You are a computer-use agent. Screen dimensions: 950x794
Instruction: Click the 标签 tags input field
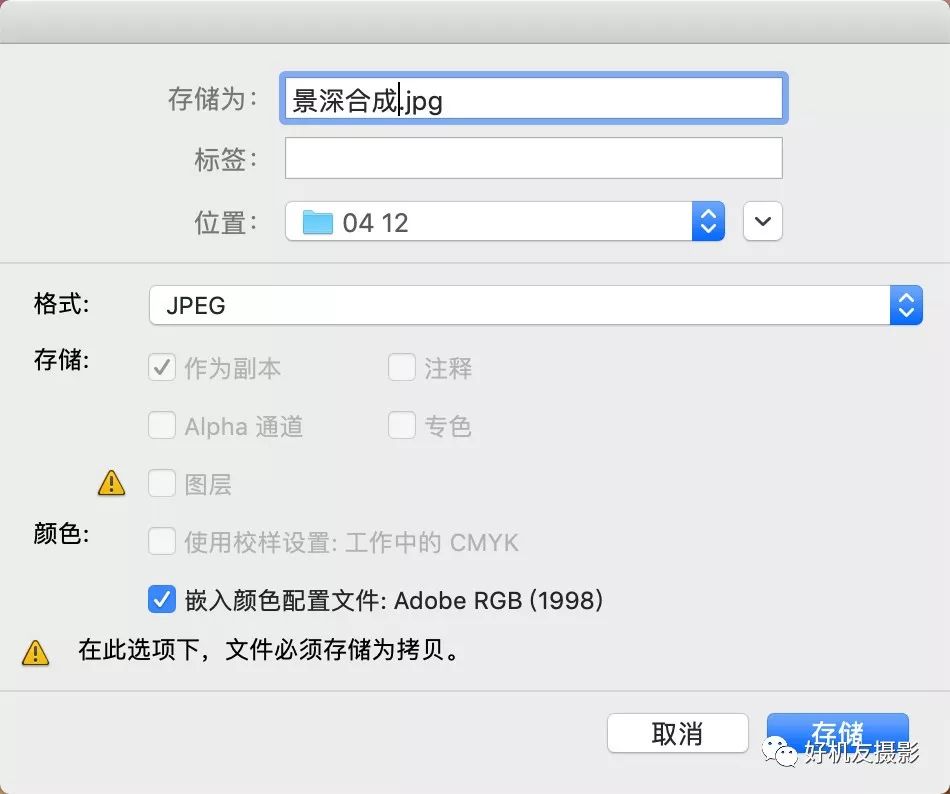point(534,158)
